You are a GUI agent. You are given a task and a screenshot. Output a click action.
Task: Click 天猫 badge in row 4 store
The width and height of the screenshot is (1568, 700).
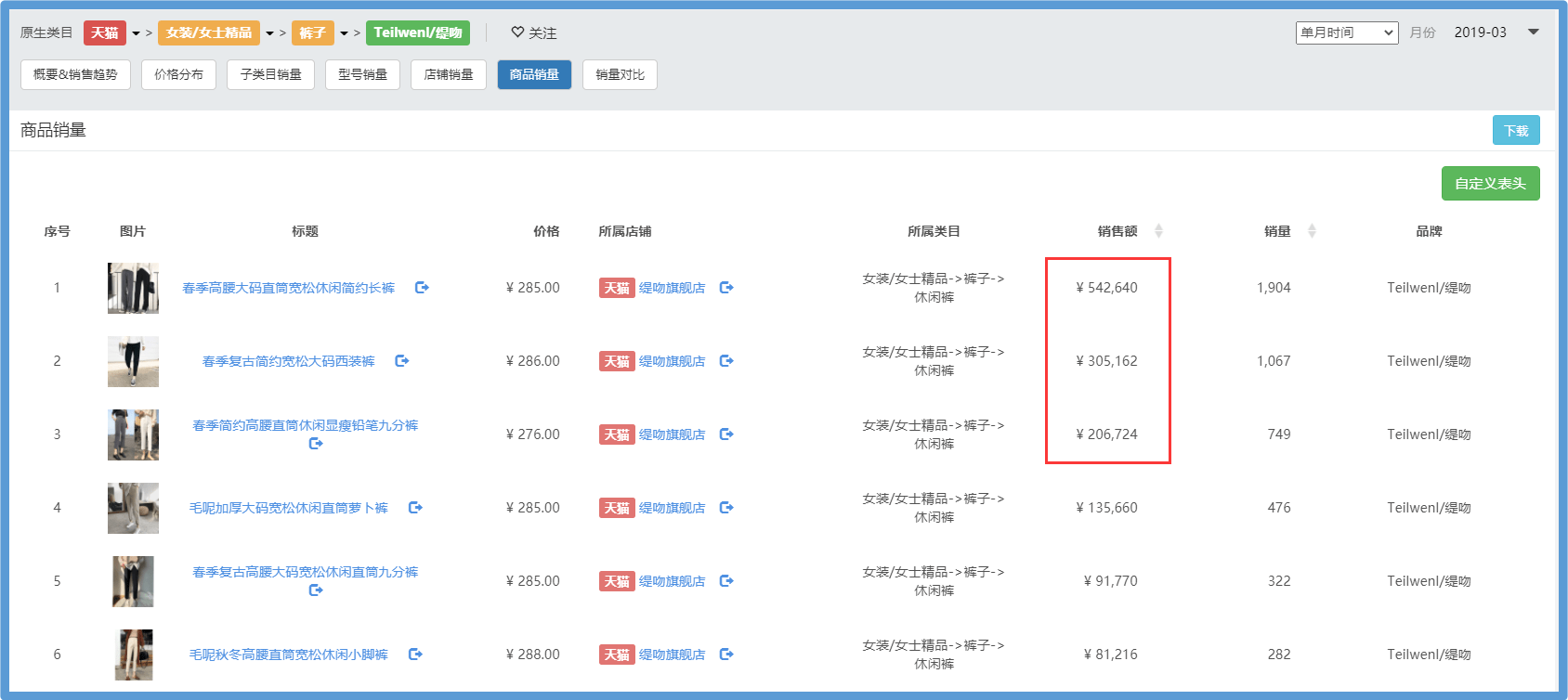(x=617, y=508)
